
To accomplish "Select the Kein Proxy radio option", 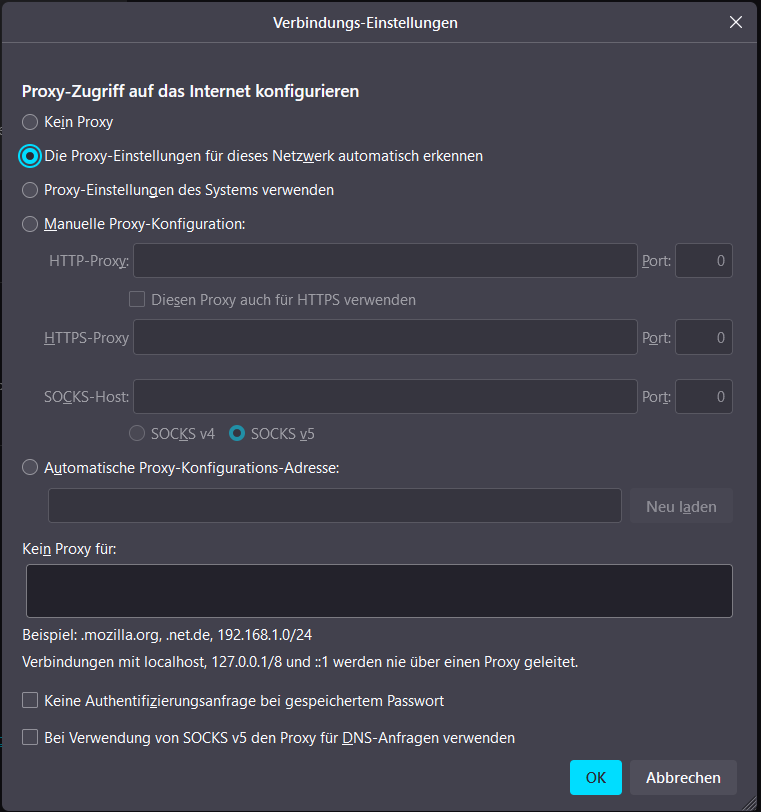I will [x=31, y=122].
